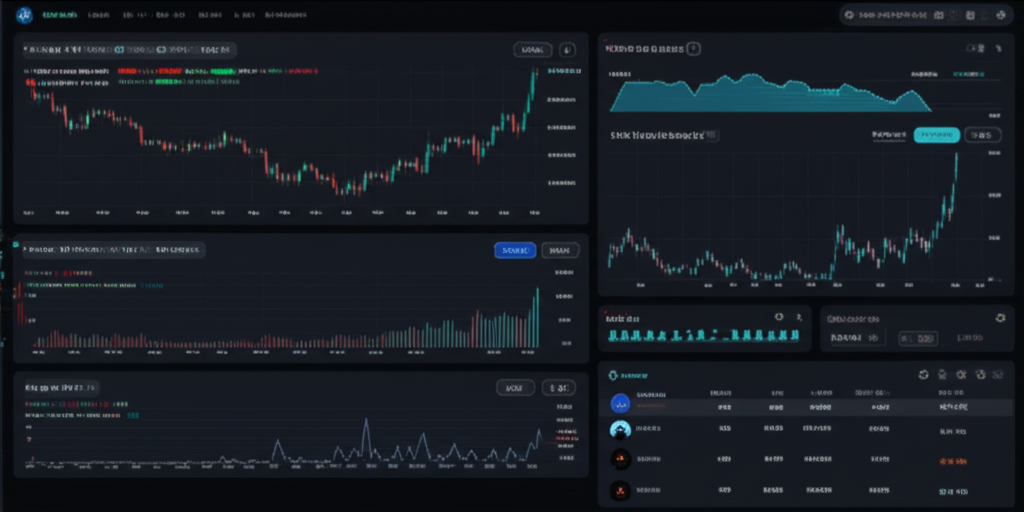
Task: Click the outlined button beside the blue volume panel button
Action: click(560, 250)
